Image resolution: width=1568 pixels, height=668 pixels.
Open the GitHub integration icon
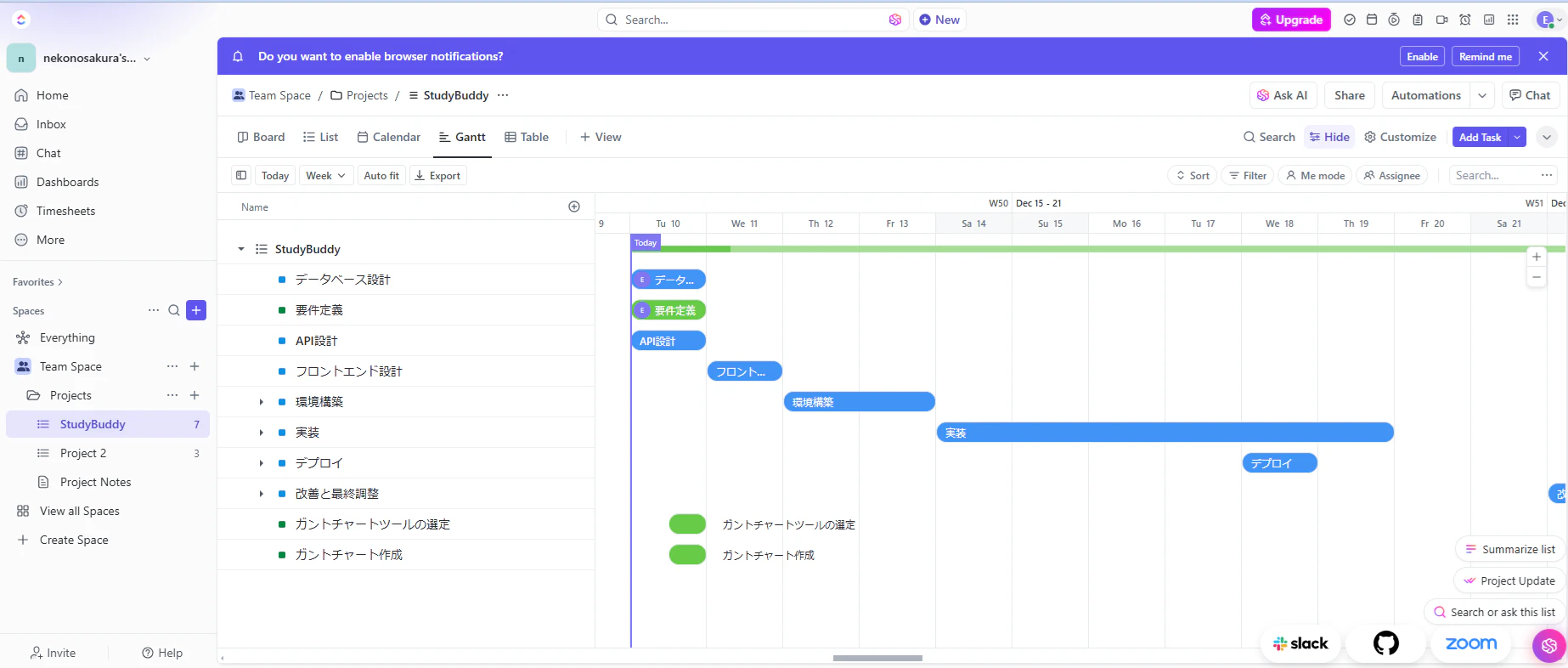point(1386,643)
